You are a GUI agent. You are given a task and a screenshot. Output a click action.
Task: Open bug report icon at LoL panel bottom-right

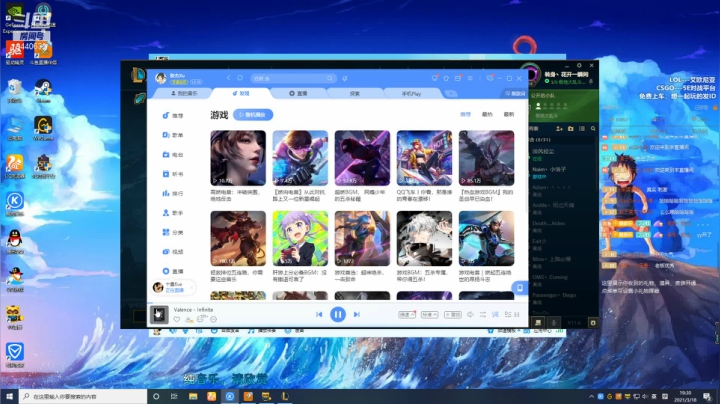pos(593,323)
